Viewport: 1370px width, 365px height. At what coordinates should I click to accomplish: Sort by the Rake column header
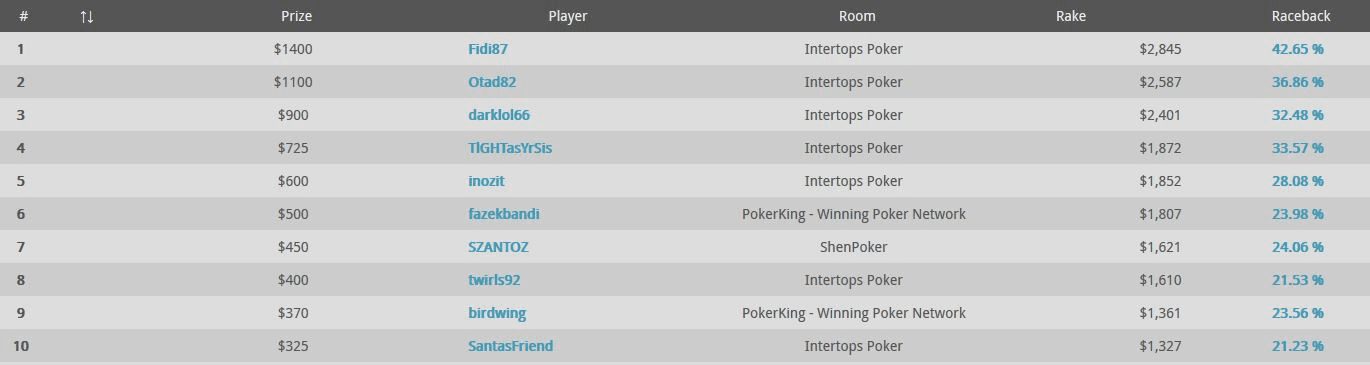tap(1071, 16)
